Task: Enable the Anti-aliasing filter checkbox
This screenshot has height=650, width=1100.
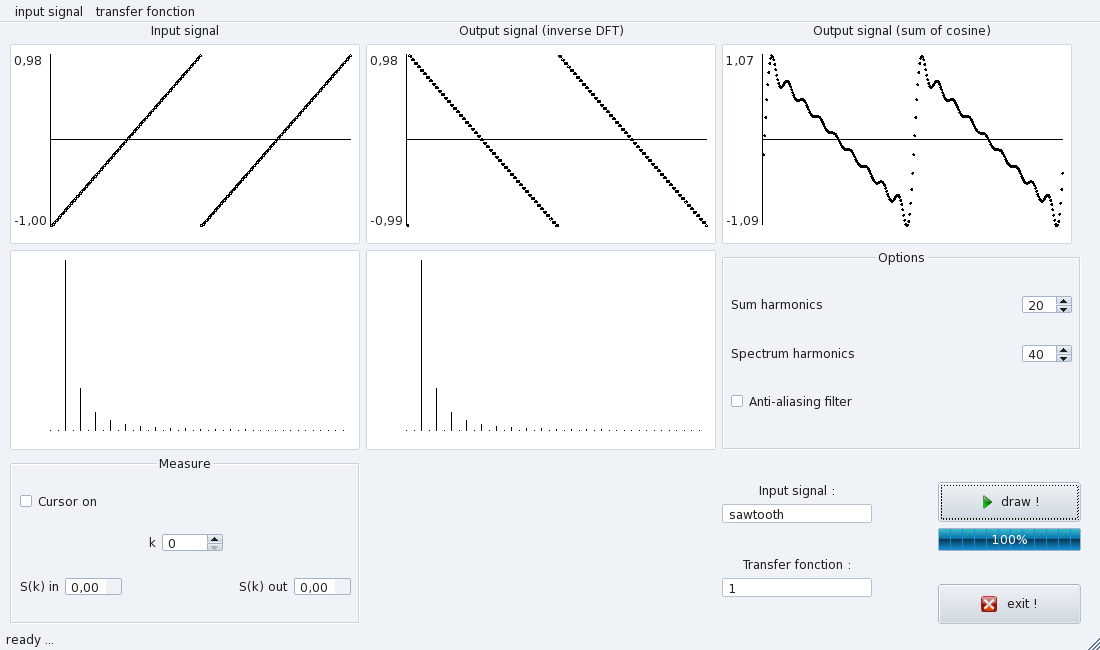Action: coord(738,402)
